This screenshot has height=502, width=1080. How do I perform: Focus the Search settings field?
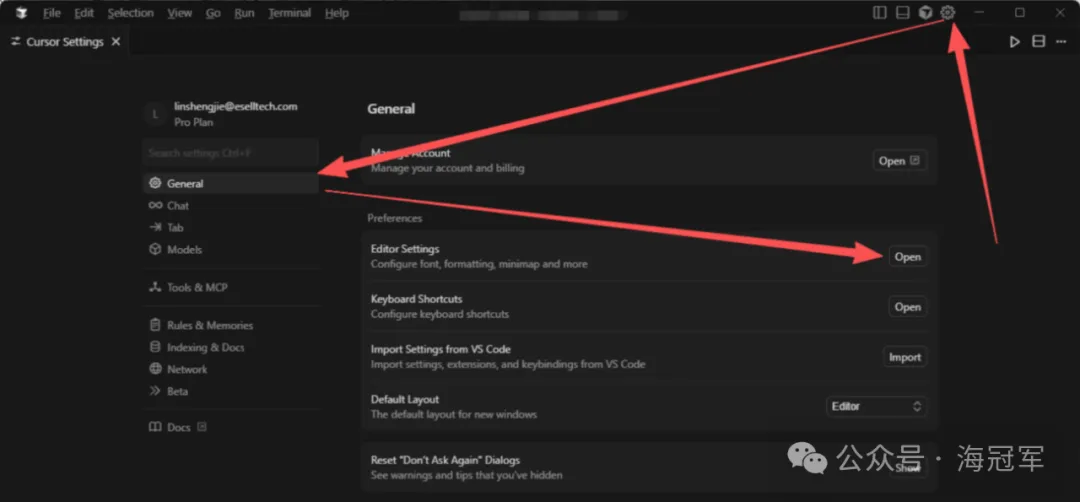(231, 153)
